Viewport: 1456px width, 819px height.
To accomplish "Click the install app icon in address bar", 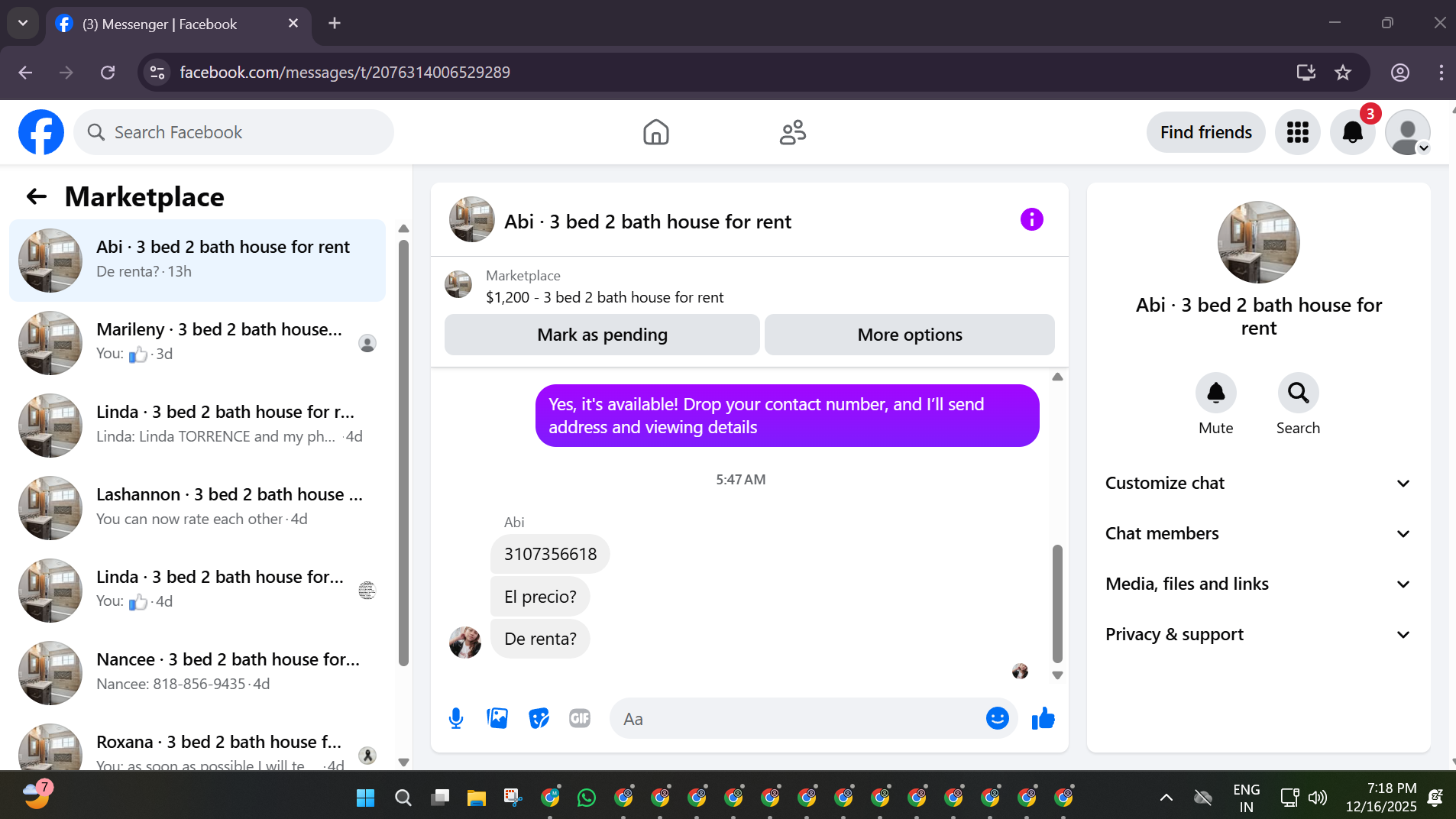I will pos(1306,73).
